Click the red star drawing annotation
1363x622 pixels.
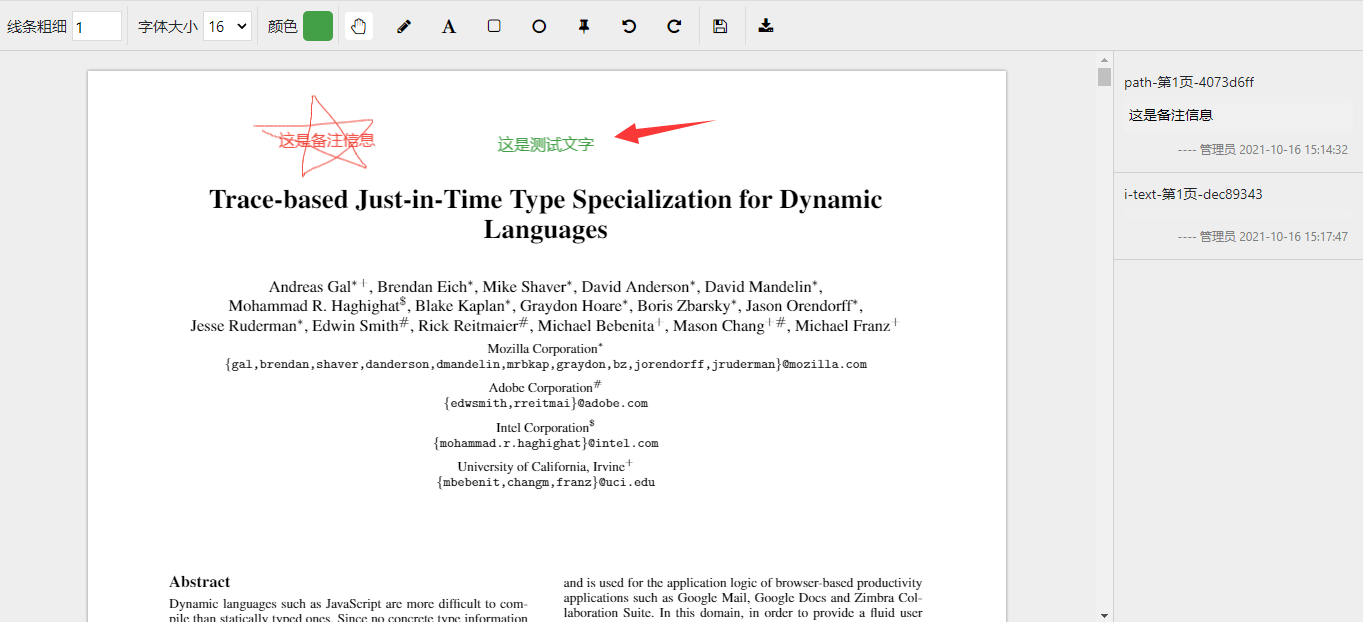tap(315, 135)
